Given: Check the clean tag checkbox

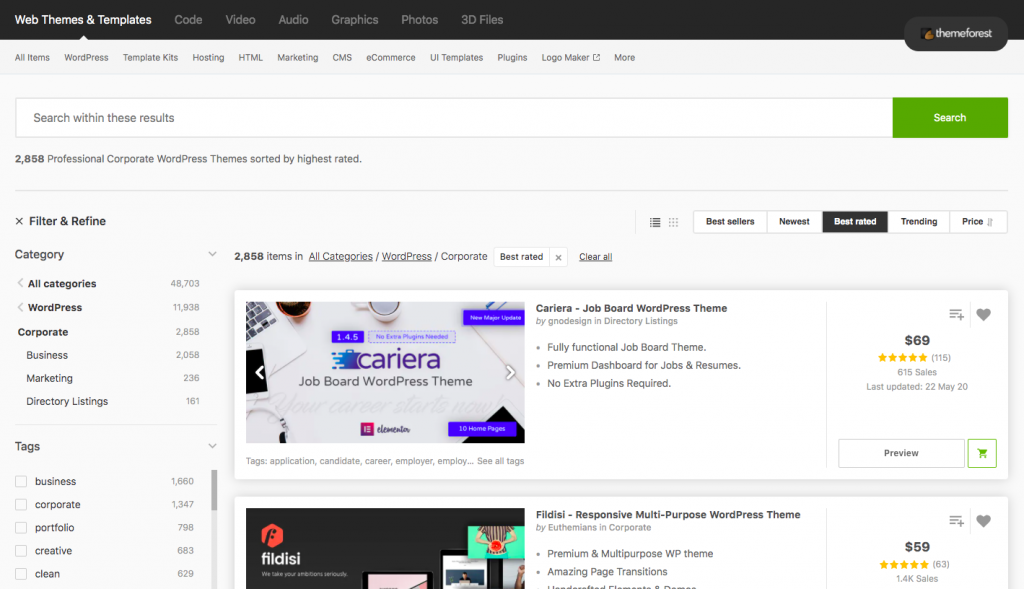Looking at the screenshot, I should 21,574.
